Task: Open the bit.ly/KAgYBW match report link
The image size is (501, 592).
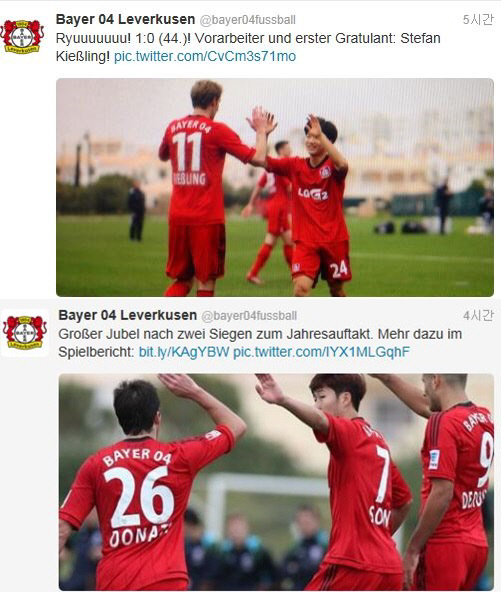Action: (x=184, y=352)
